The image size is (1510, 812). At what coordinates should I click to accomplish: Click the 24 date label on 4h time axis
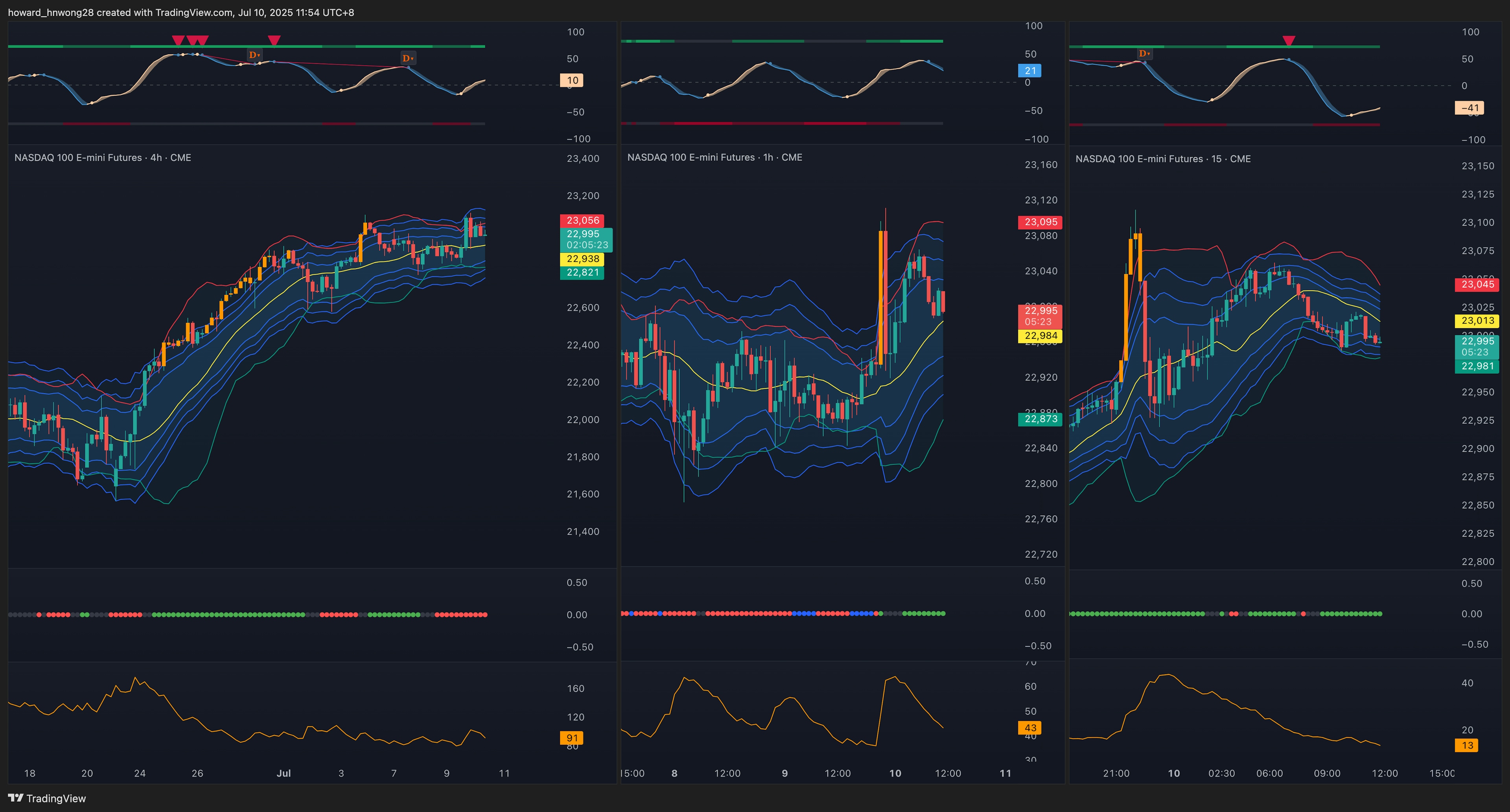(140, 773)
